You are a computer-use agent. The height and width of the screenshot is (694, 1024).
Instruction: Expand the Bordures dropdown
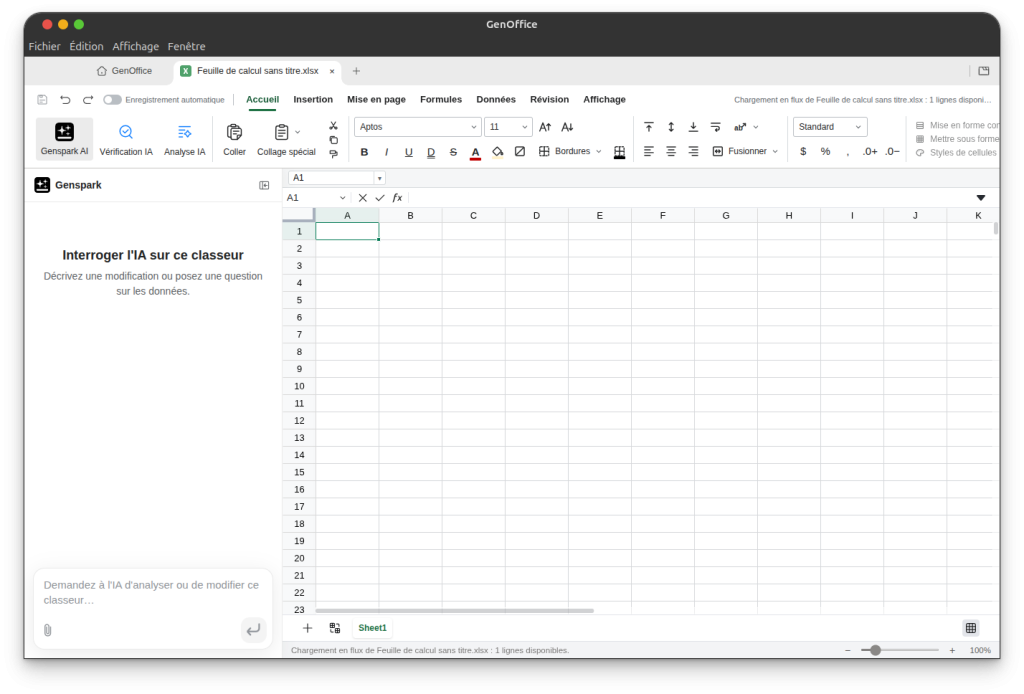pos(598,151)
